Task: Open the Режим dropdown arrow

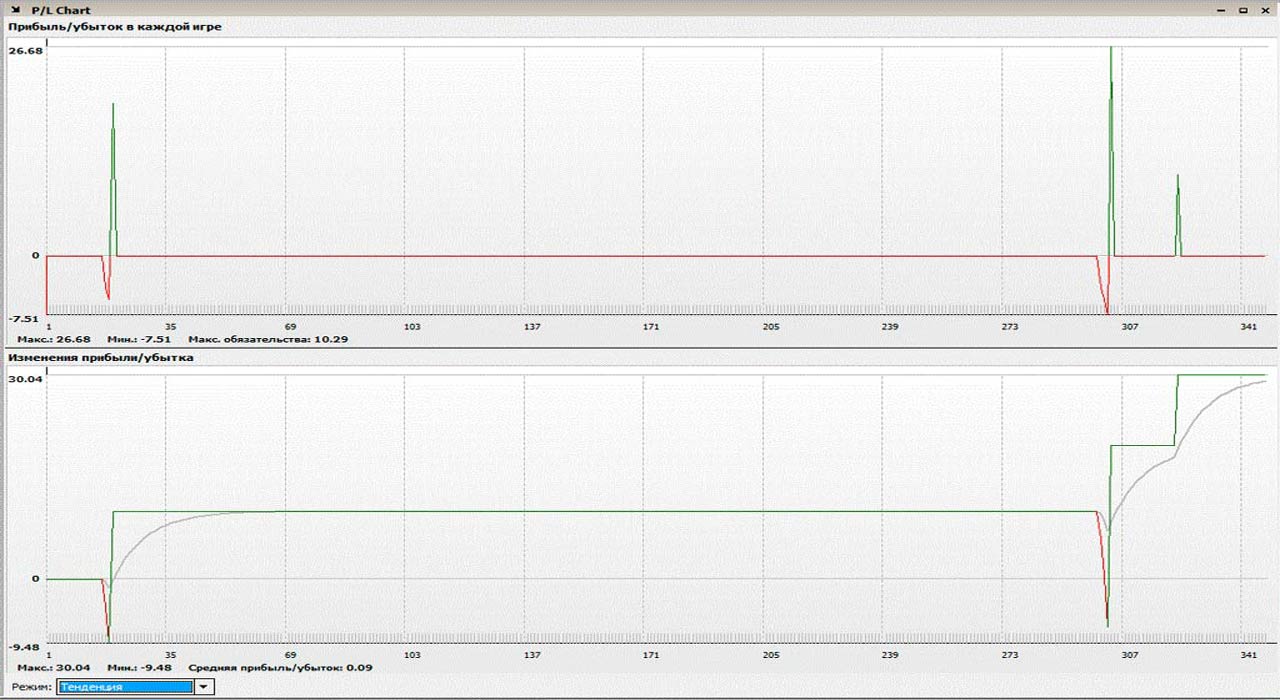Action: click(x=204, y=687)
